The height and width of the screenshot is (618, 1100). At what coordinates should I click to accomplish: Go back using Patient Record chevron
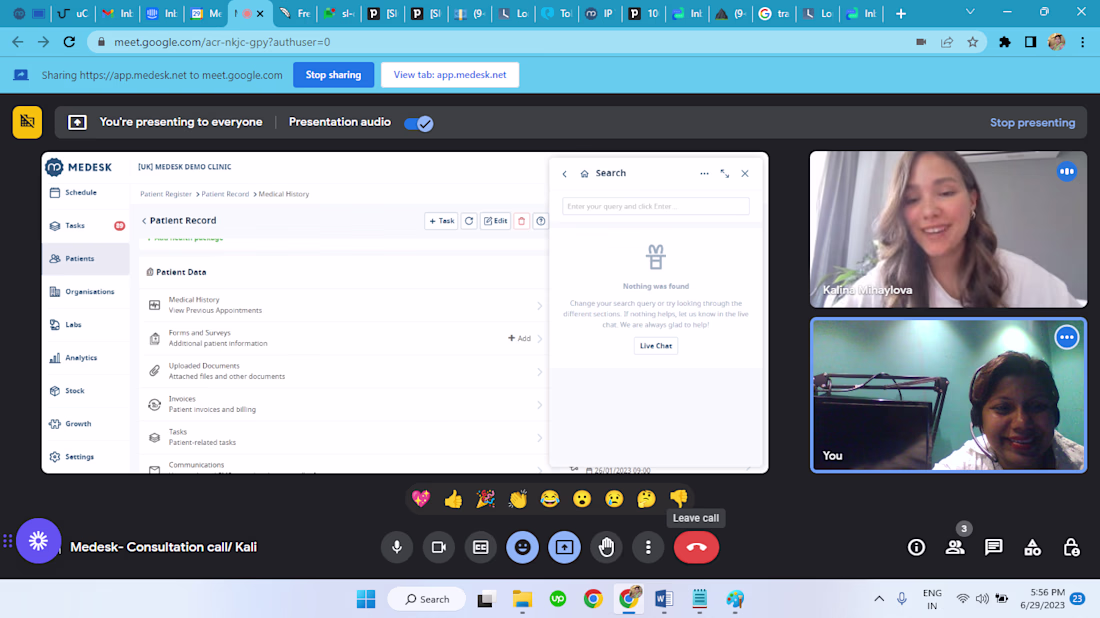click(x=145, y=221)
